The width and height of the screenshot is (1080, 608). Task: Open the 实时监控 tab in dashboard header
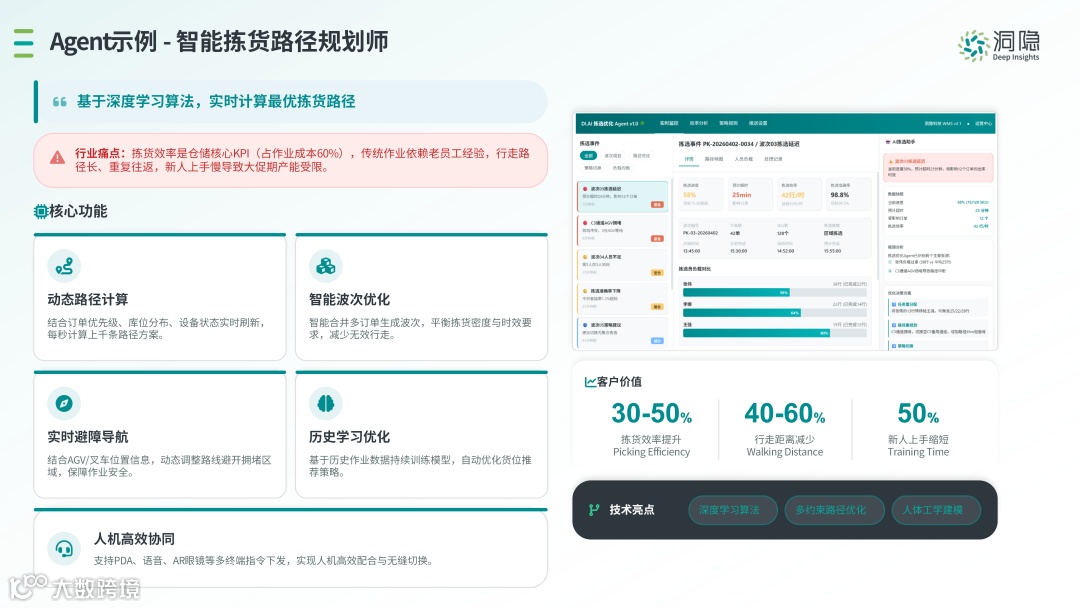pos(669,123)
